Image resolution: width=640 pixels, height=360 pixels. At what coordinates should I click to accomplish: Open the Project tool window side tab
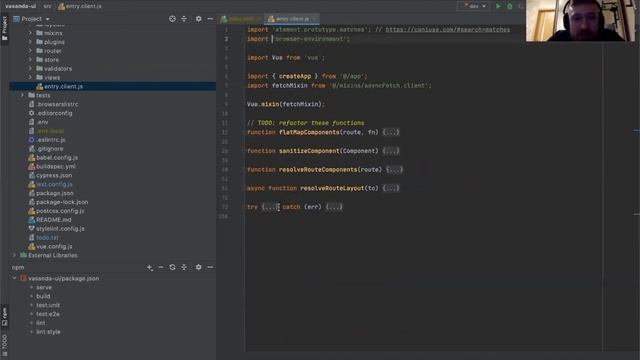pyautogui.click(x=4, y=28)
